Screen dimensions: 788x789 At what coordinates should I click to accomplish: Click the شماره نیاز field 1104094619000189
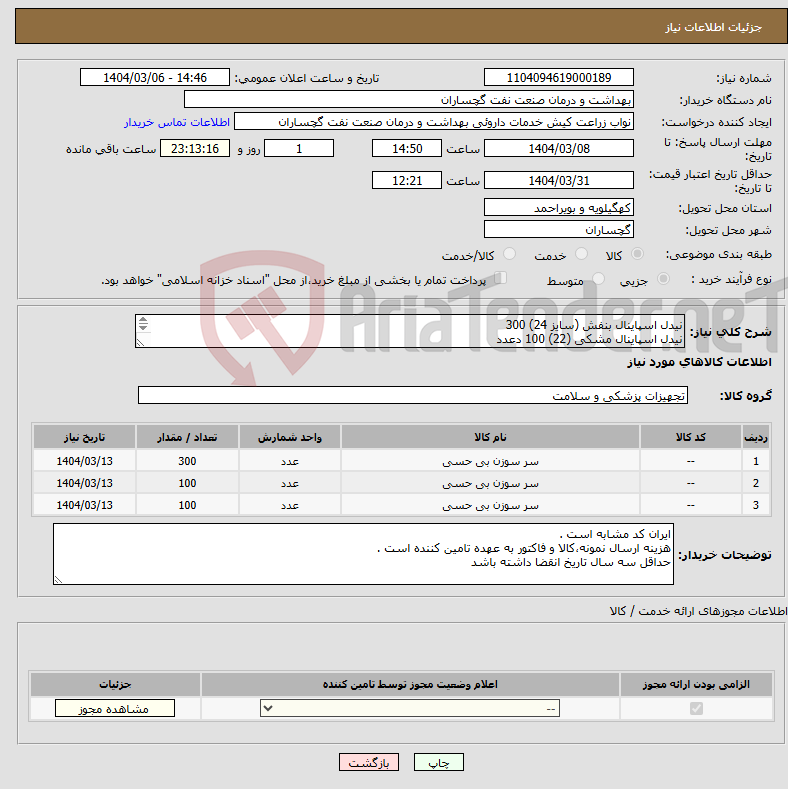click(x=559, y=77)
